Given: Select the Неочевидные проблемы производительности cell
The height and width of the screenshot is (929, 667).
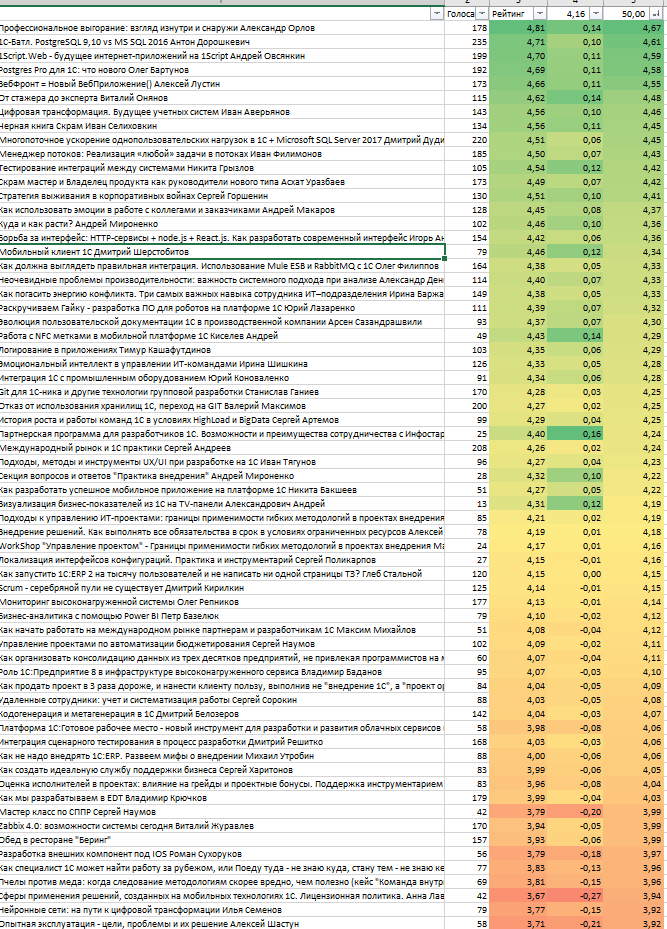Looking at the screenshot, I should (x=222, y=280).
